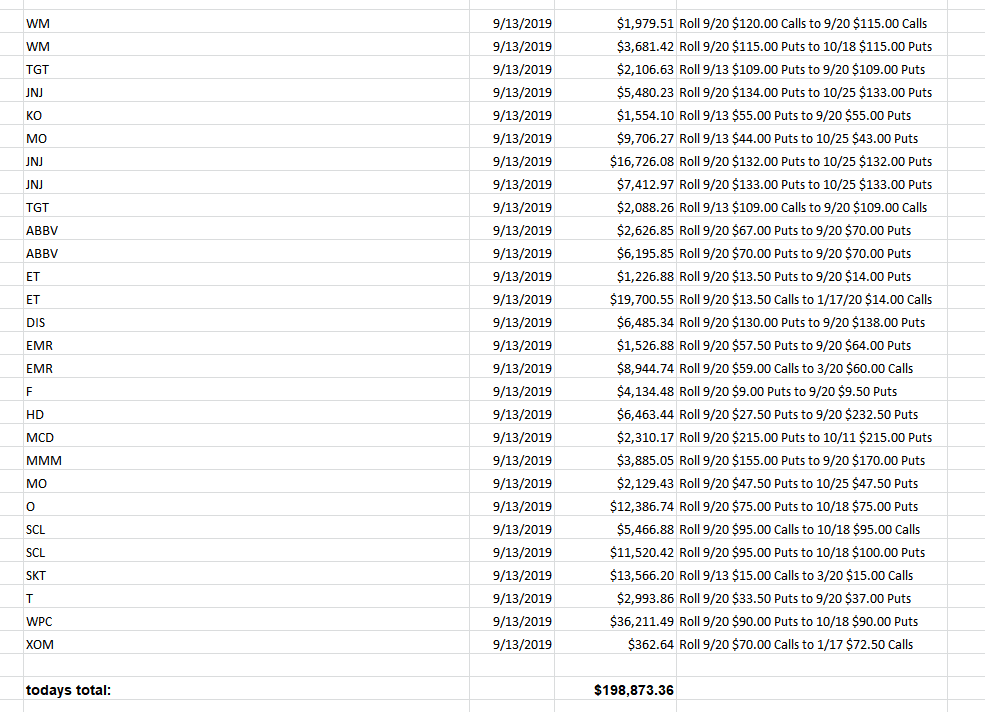The width and height of the screenshot is (985, 712).
Task: Select the KO roll description cell
Action: point(812,115)
